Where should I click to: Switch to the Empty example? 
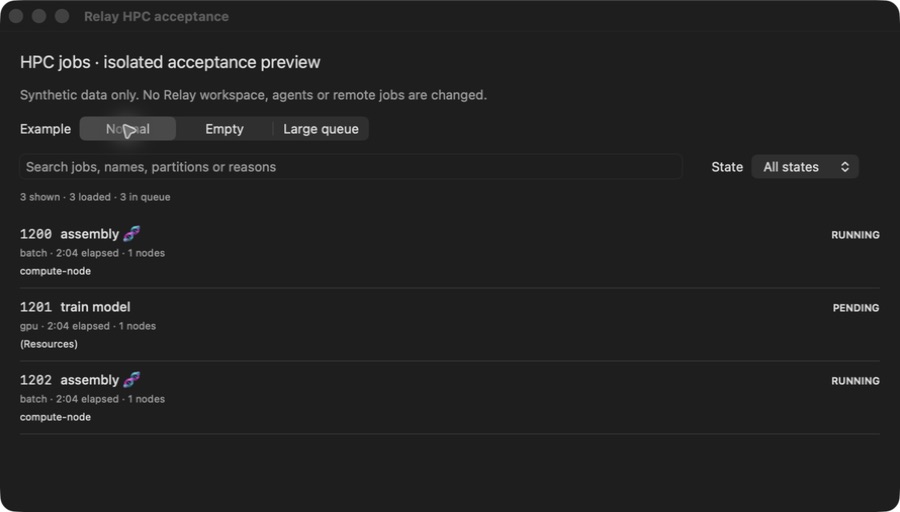pos(224,129)
